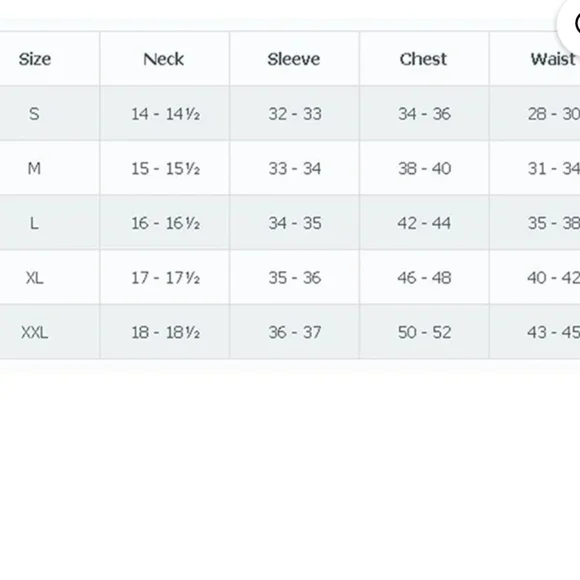Viewport: 580px width, 580px height.
Task: Select the S size row label
Action: 35,114
